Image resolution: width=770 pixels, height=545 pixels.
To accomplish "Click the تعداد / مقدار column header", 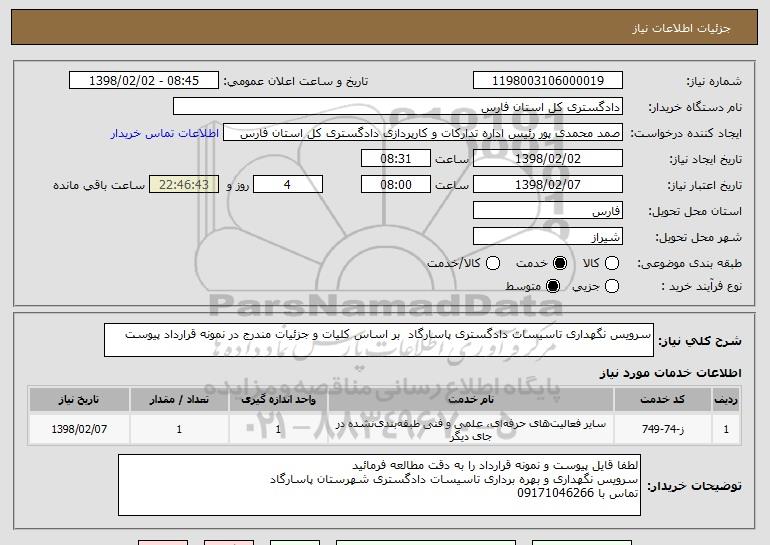I will pos(179,400).
